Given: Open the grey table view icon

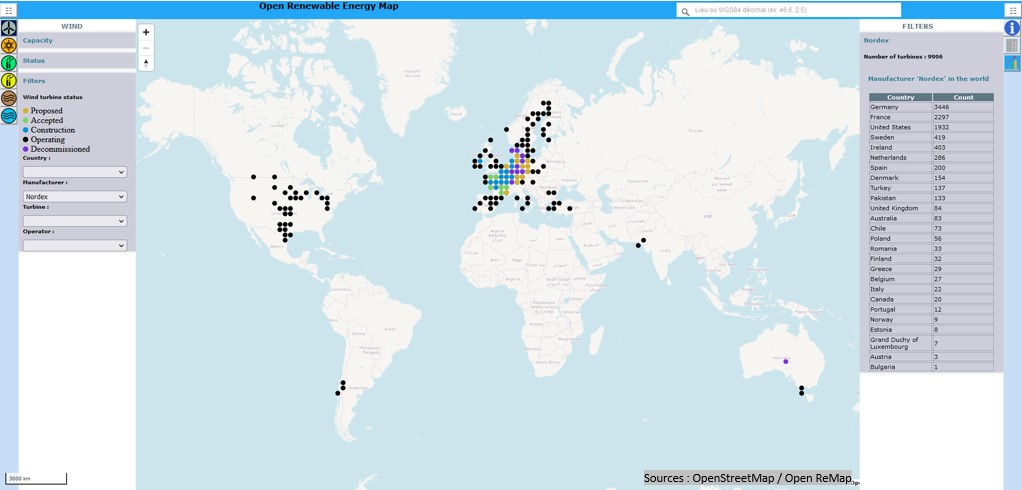Looking at the screenshot, I should click(1012, 45).
